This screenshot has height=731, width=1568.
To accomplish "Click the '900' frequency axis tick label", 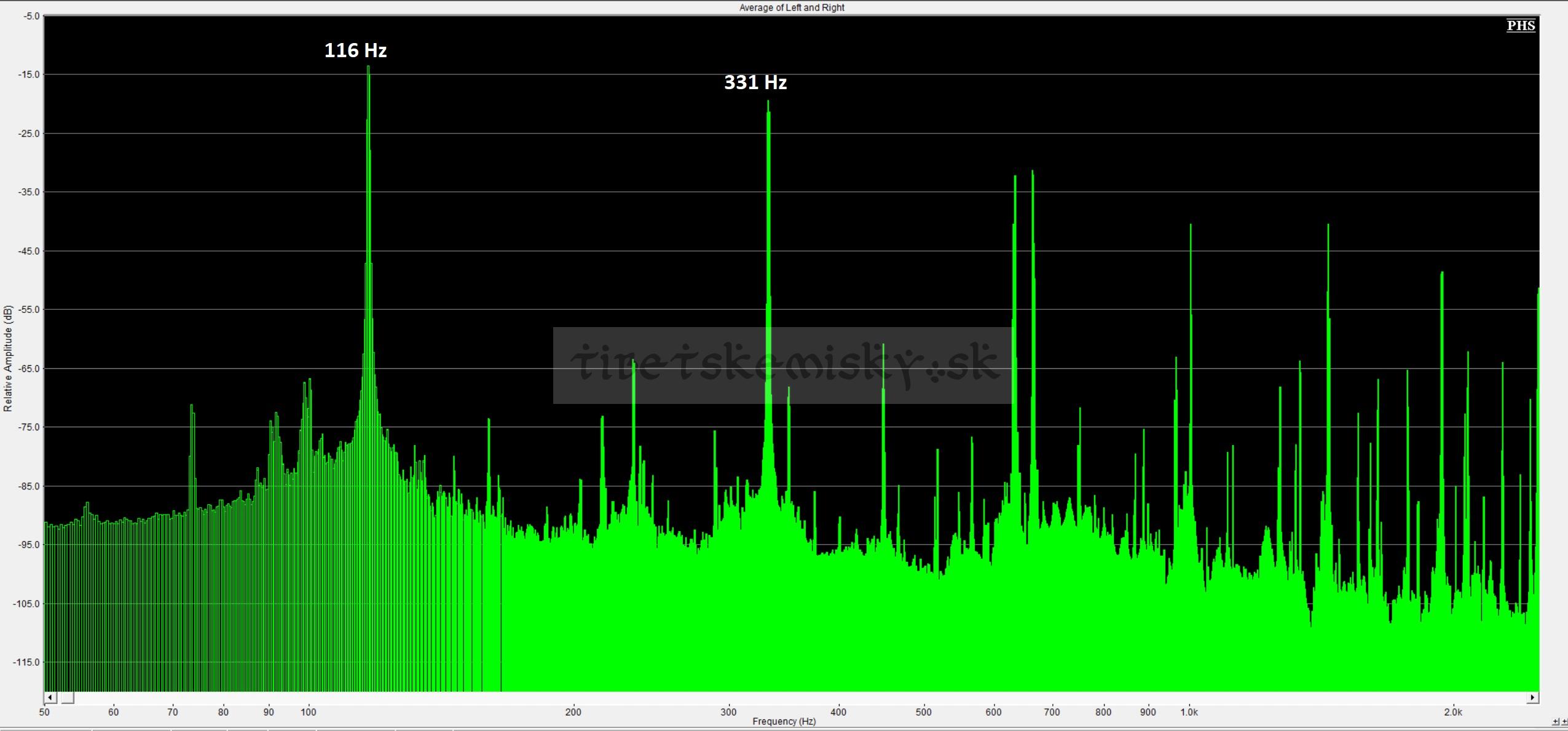I will [1148, 712].
